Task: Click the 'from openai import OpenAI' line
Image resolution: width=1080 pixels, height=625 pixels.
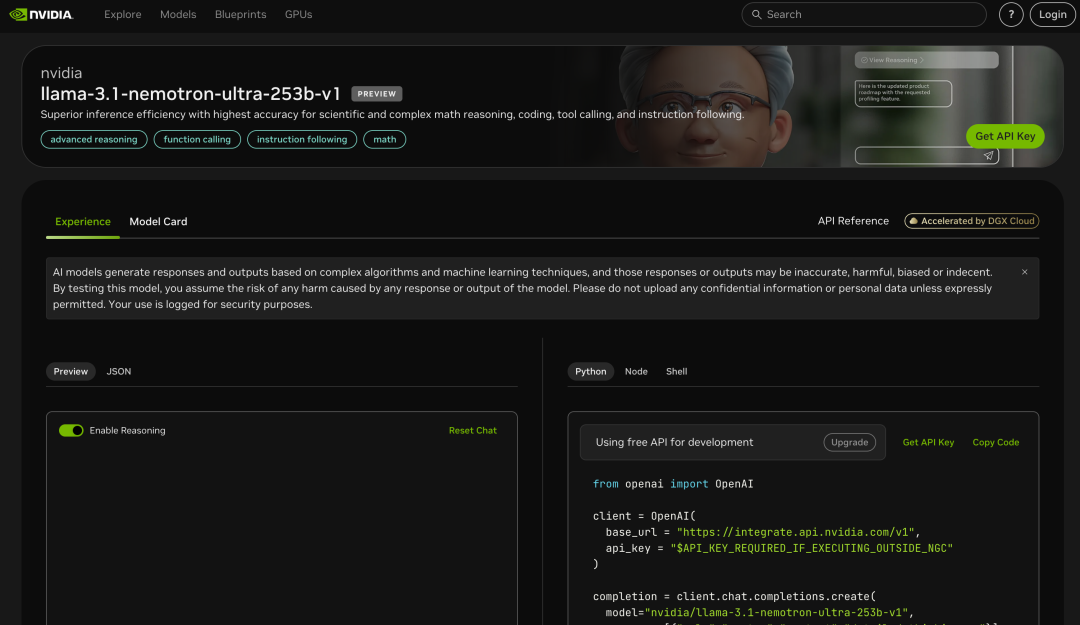Action: 673,484
